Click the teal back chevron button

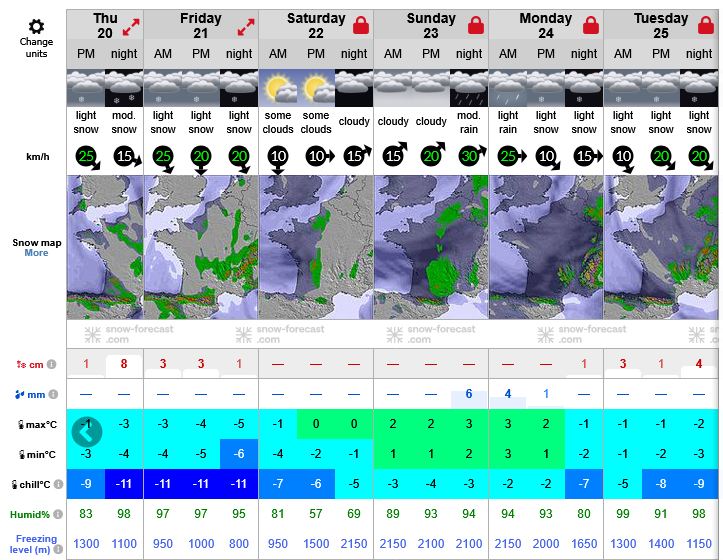tap(87, 432)
